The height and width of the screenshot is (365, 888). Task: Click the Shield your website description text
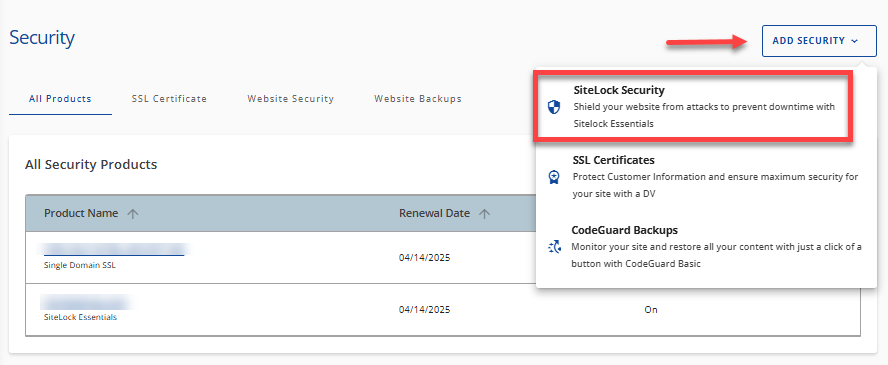tap(704, 115)
